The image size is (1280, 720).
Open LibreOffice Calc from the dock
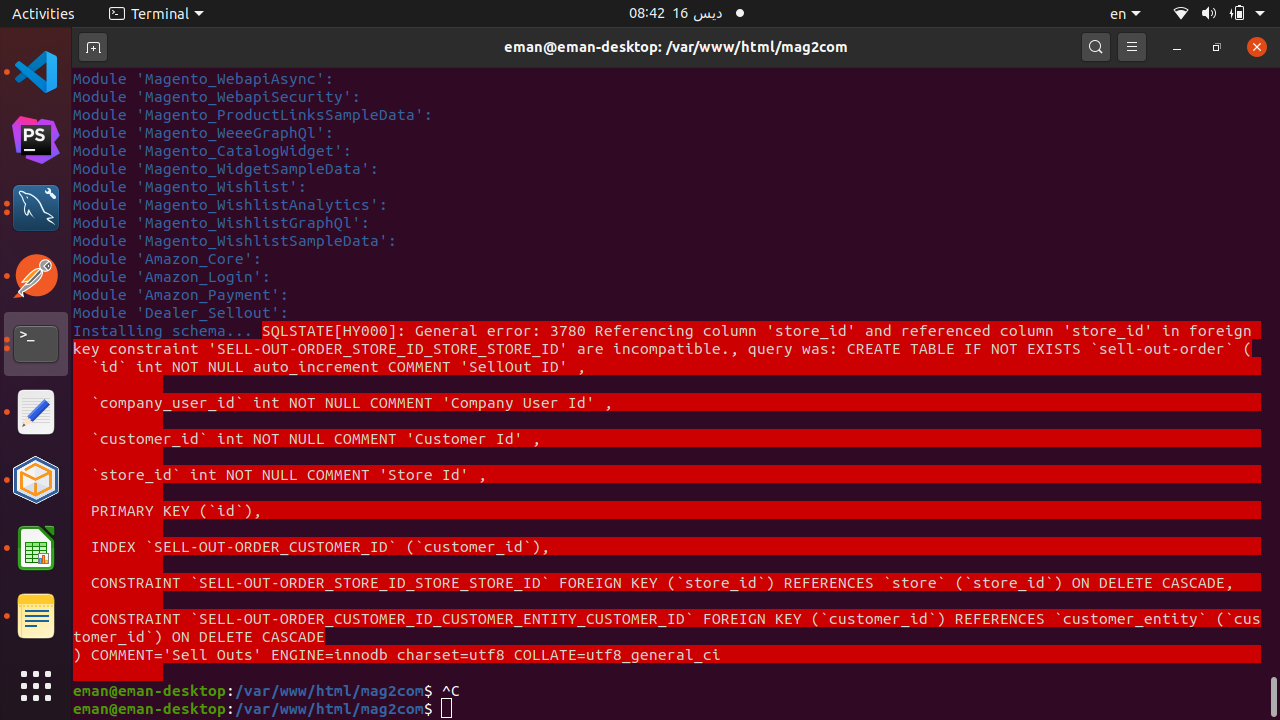click(36, 549)
